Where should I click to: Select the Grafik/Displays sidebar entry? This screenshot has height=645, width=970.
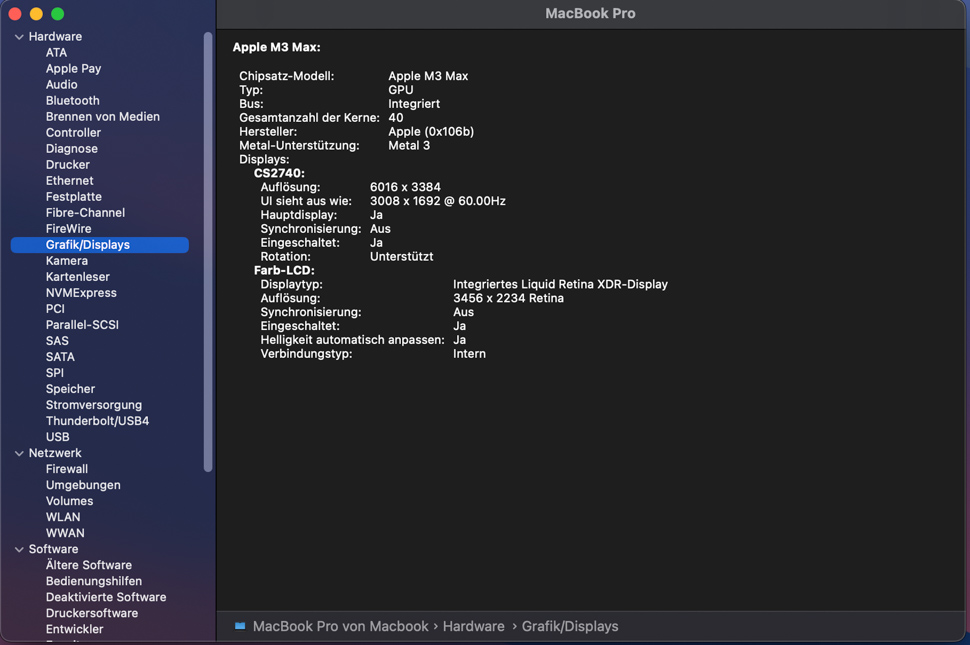100,245
